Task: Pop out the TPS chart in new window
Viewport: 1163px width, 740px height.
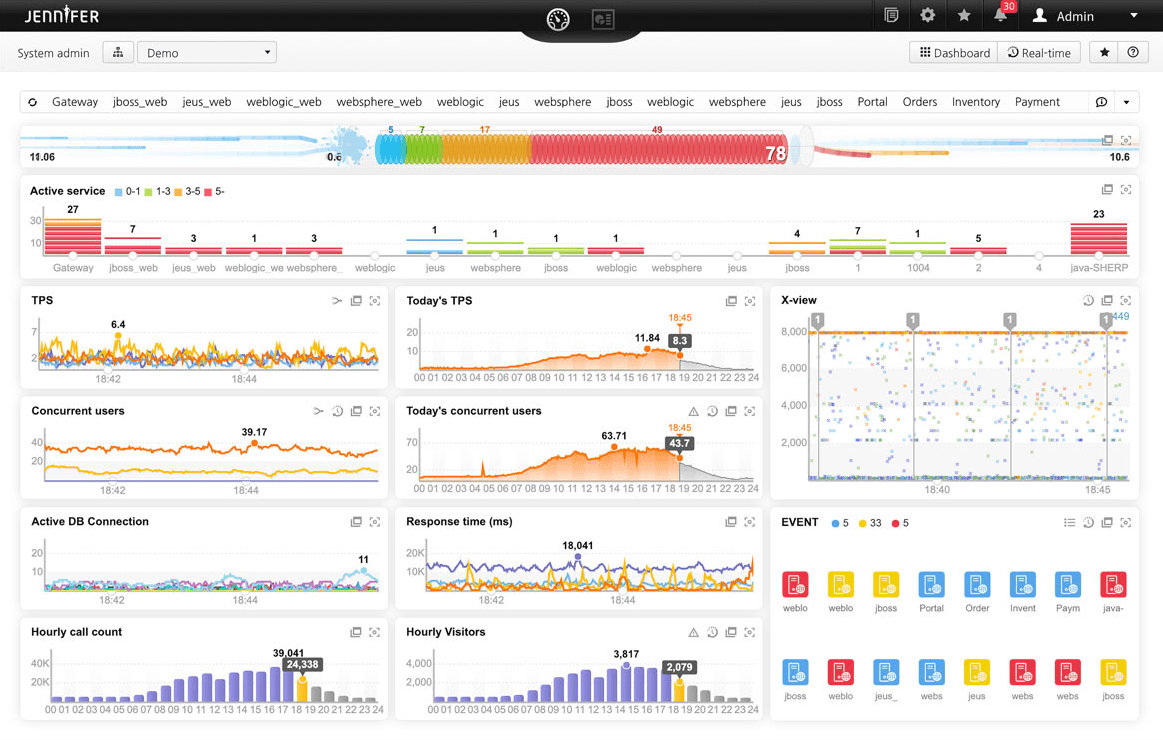Action: [x=356, y=301]
